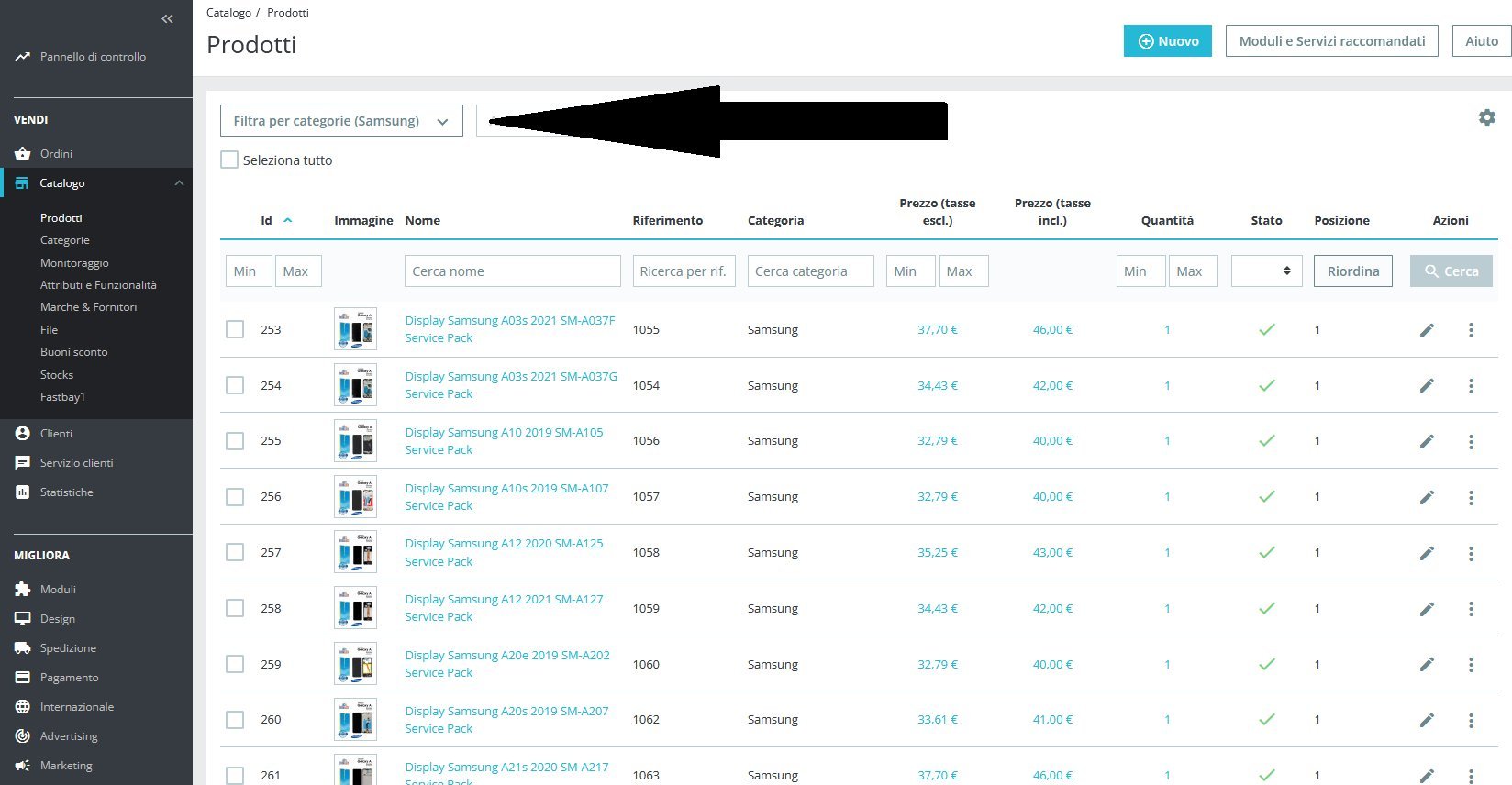
Task: Edit product 258 with pencil icon
Action: [x=1427, y=609]
